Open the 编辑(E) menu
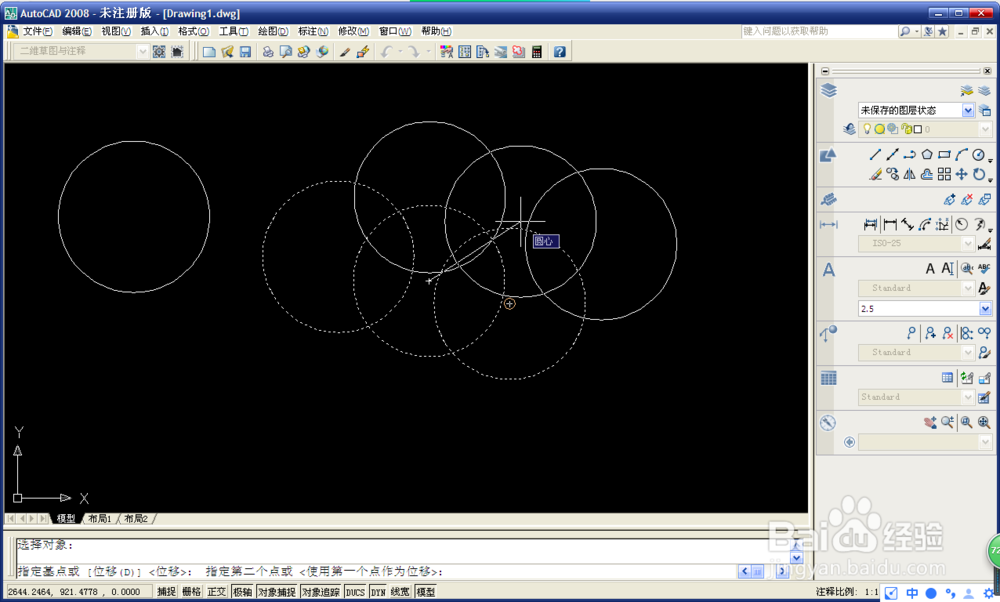 [x=77, y=31]
